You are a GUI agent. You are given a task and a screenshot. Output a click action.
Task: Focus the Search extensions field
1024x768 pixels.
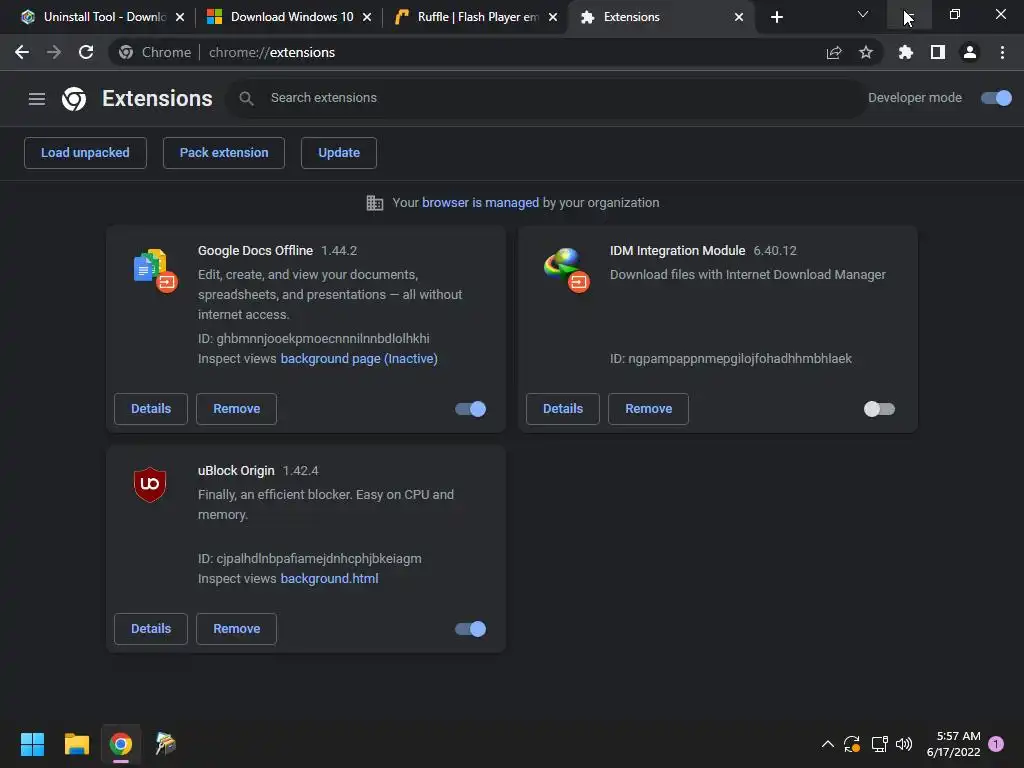point(545,98)
